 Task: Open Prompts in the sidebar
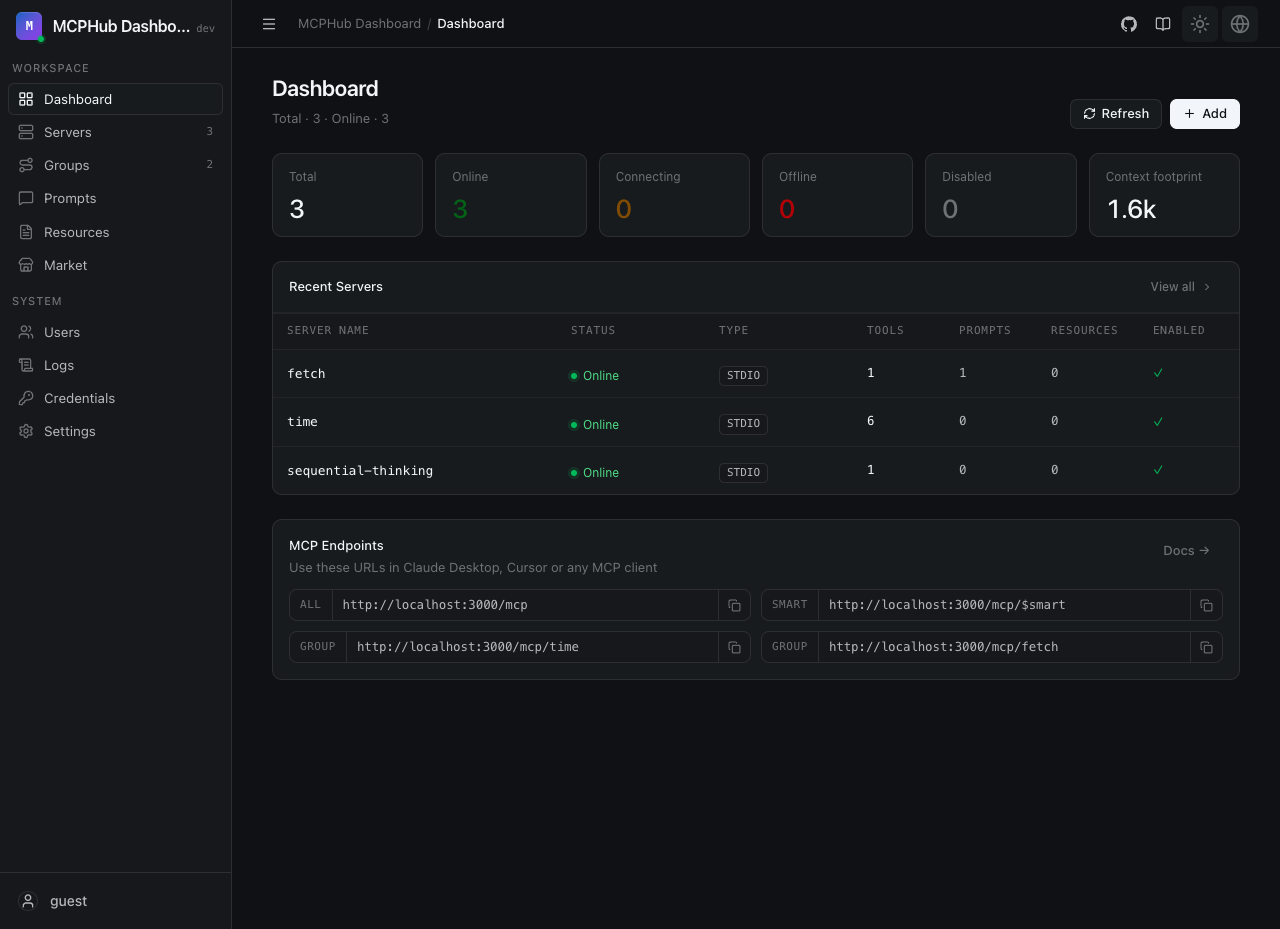[115, 198]
